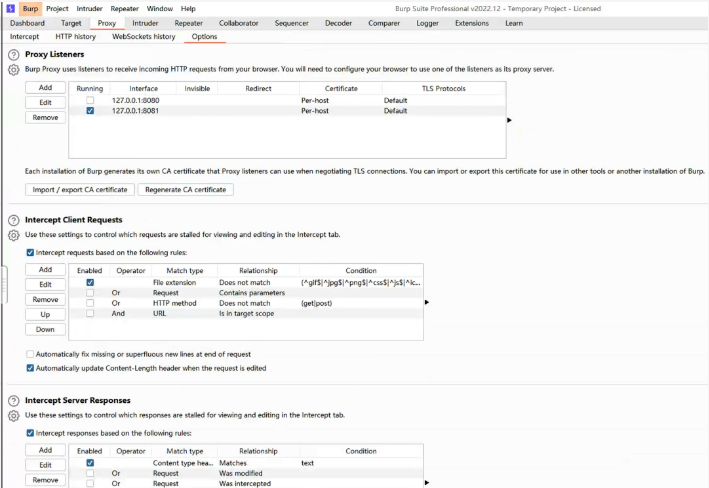Add a client request interception rule
The height and width of the screenshot is (488, 709).
pyautogui.click(x=45, y=270)
